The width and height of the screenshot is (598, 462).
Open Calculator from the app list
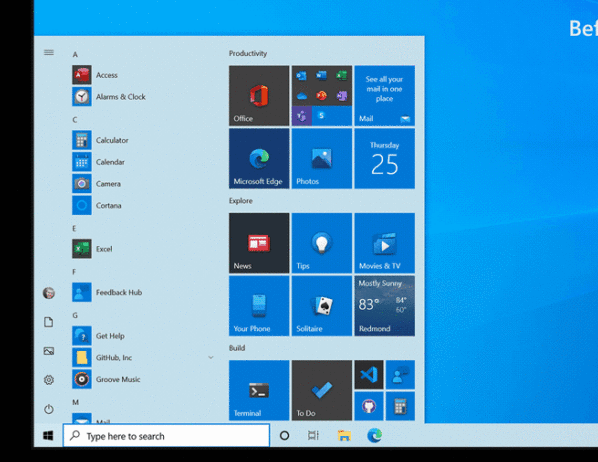(x=143, y=140)
